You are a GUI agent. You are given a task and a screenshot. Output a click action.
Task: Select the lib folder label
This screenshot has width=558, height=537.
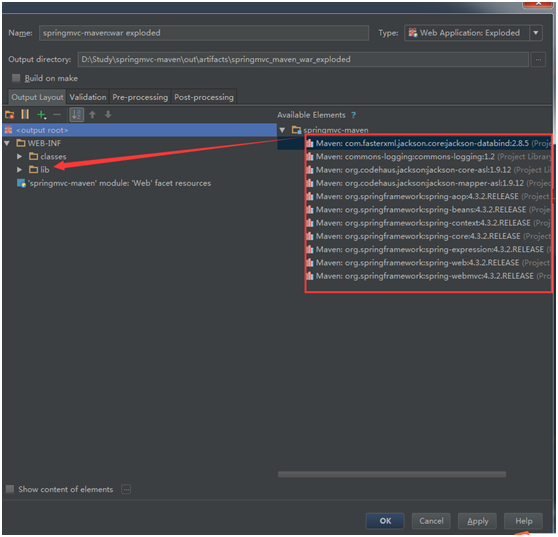(x=45, y=170)
